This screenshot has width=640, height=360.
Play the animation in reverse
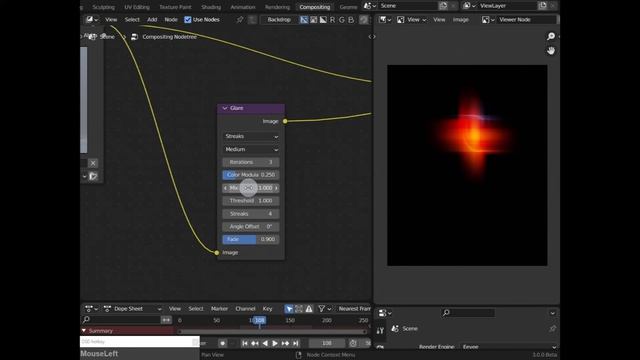pyautogui.click(x=265, y=343)
